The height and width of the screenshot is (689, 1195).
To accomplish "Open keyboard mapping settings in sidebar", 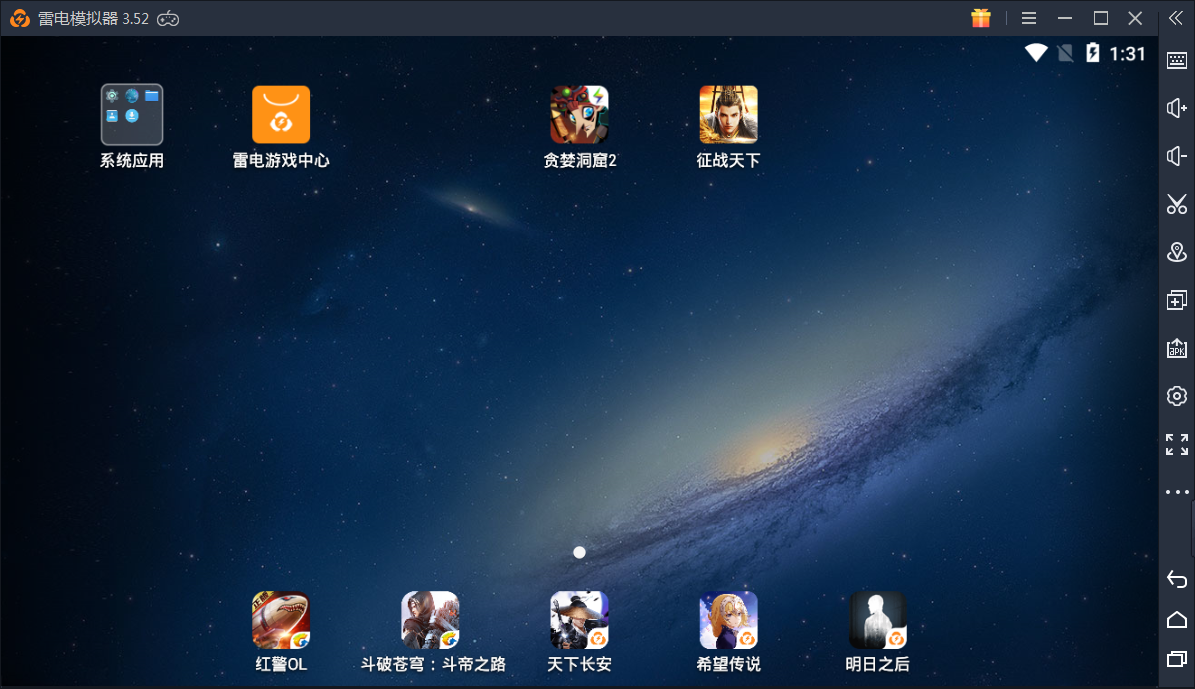I will click(1177, 60).
